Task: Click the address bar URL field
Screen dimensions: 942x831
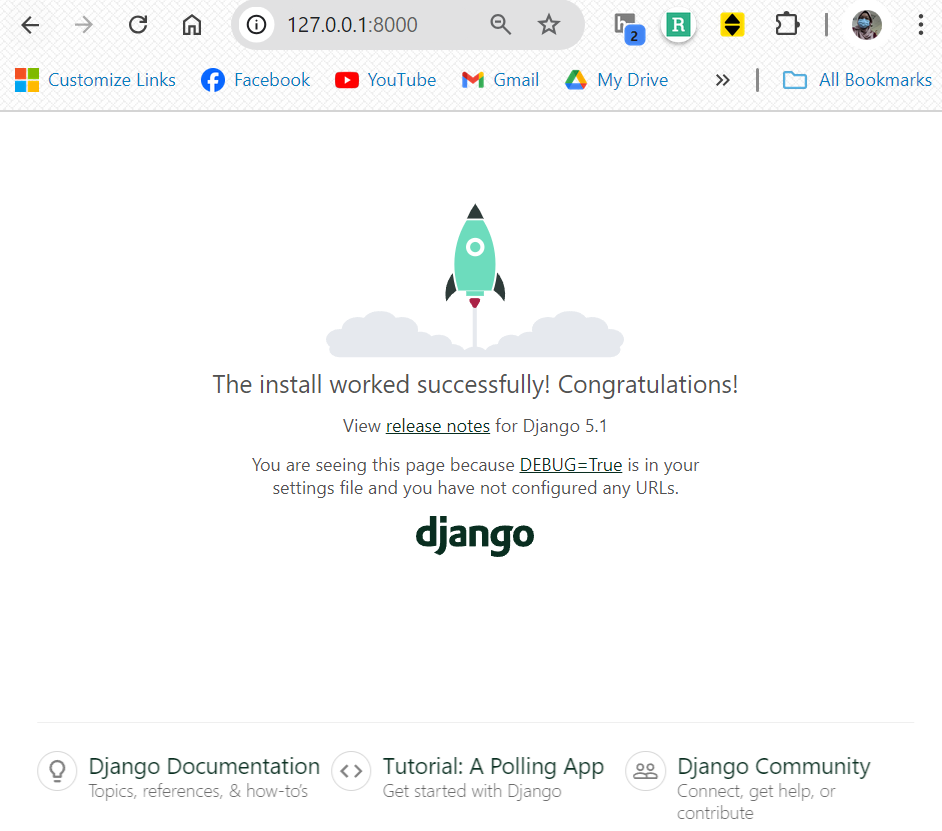Action: point(380,25)
